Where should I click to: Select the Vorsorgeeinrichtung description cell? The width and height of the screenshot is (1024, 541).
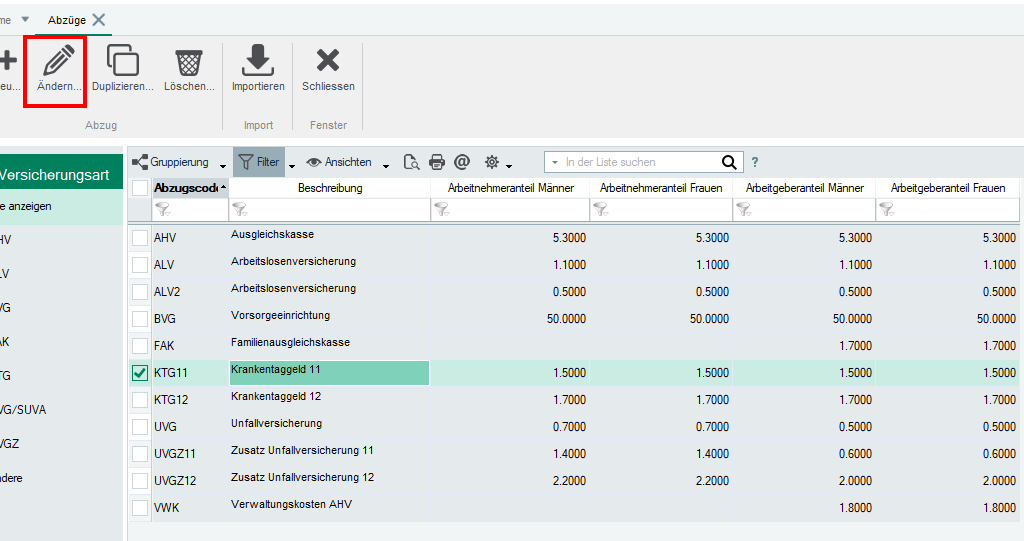(330, 319)
